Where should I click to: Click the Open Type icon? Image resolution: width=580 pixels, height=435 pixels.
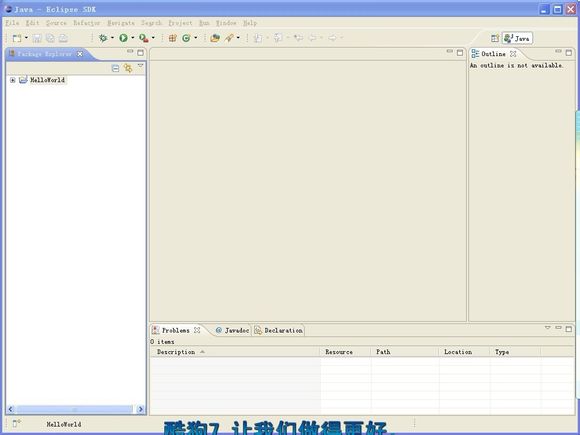tap(215, 38)
